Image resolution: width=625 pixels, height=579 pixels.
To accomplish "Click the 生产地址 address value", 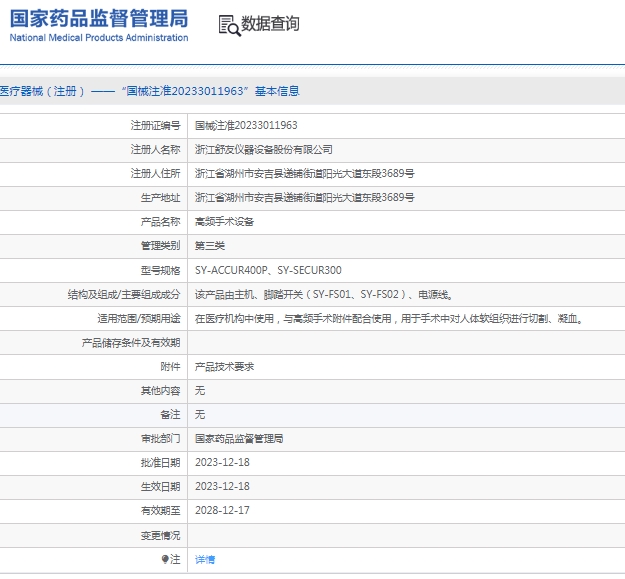I will coord(305,197).
